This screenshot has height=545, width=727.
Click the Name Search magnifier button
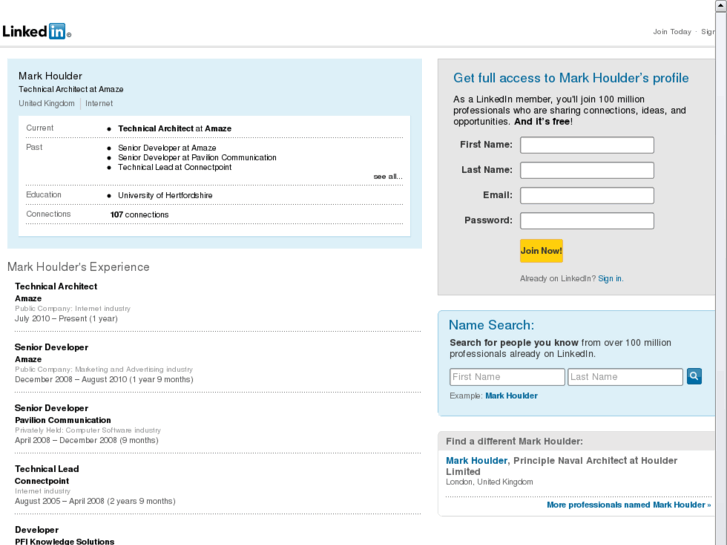[x=694, y=377]
